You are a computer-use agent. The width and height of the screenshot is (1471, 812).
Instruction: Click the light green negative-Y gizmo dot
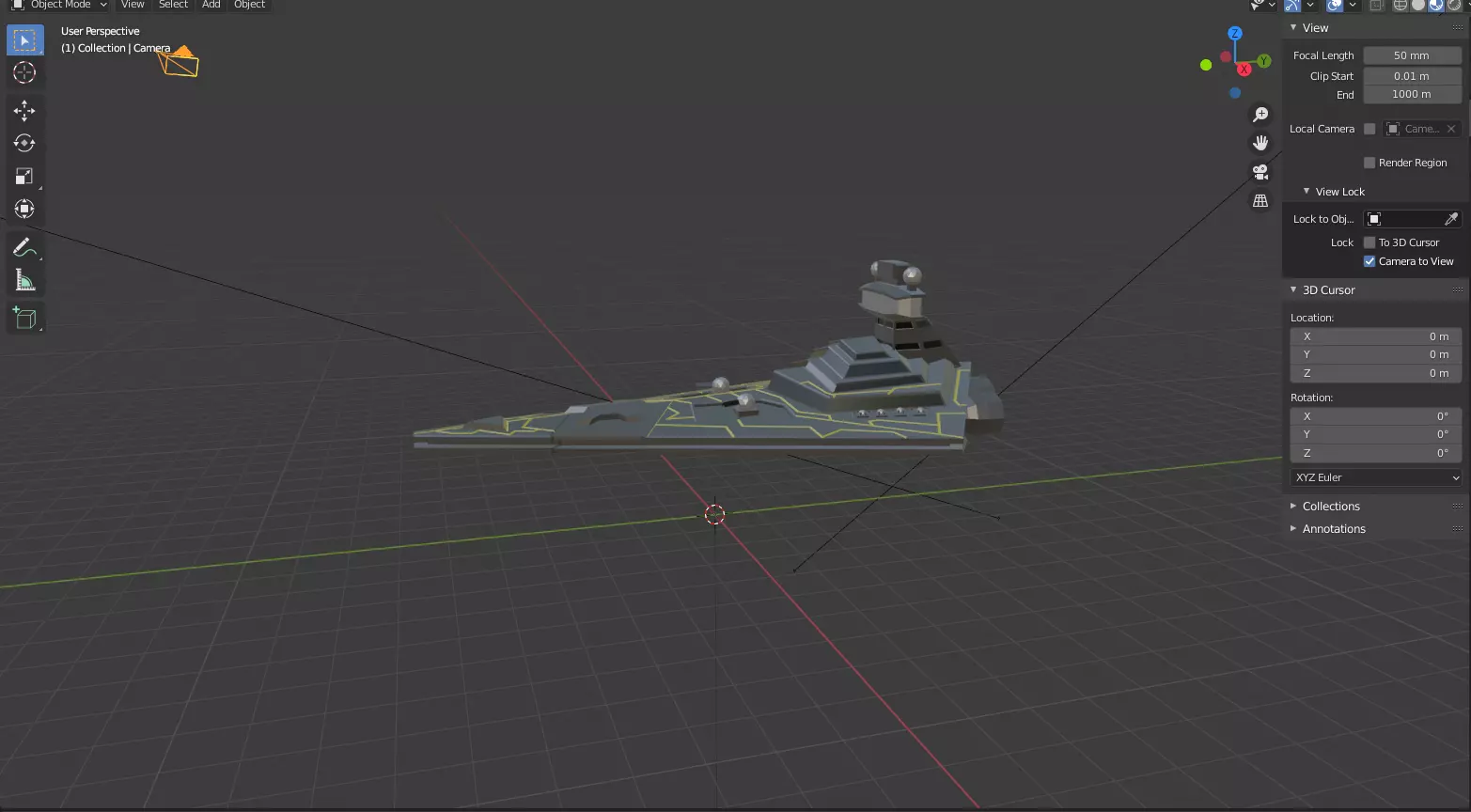point(1206,65)
